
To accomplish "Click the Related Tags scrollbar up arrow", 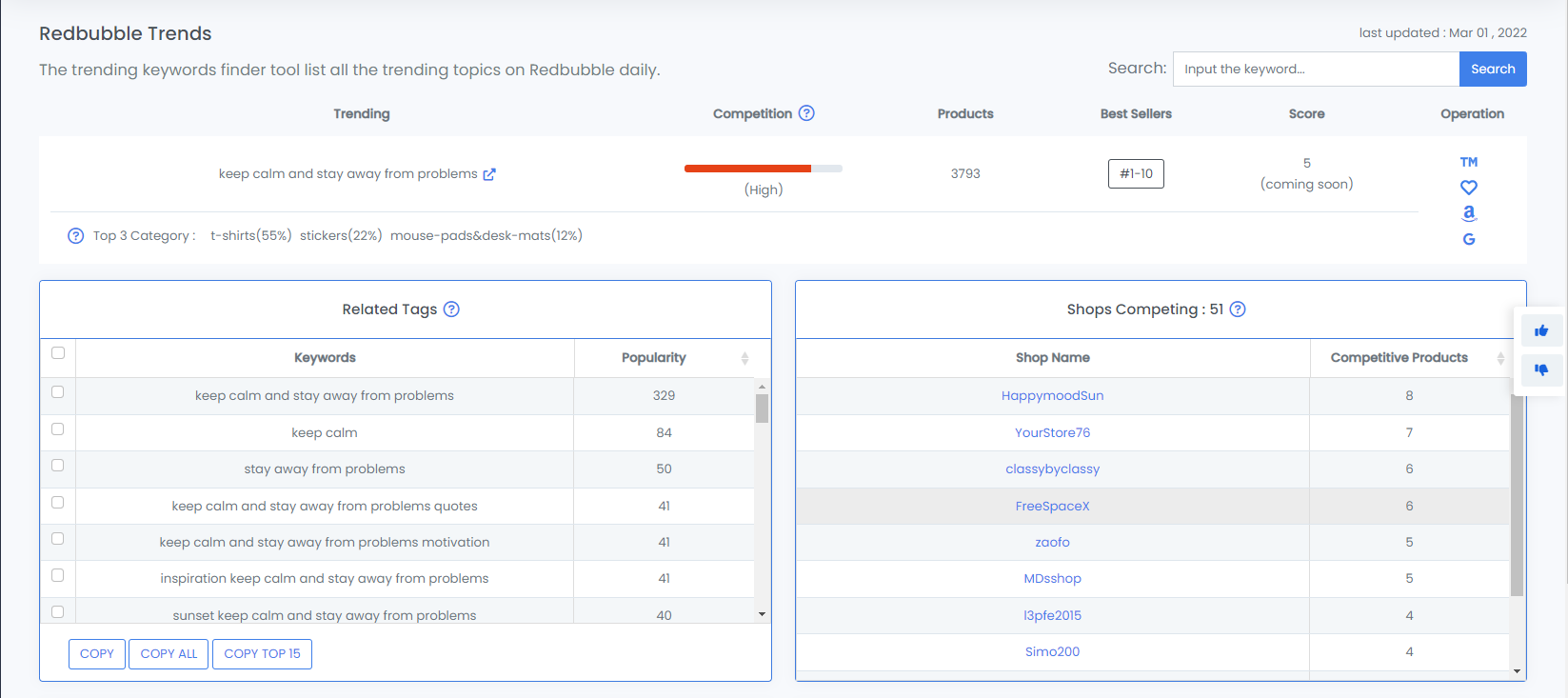I will (762, 387).
